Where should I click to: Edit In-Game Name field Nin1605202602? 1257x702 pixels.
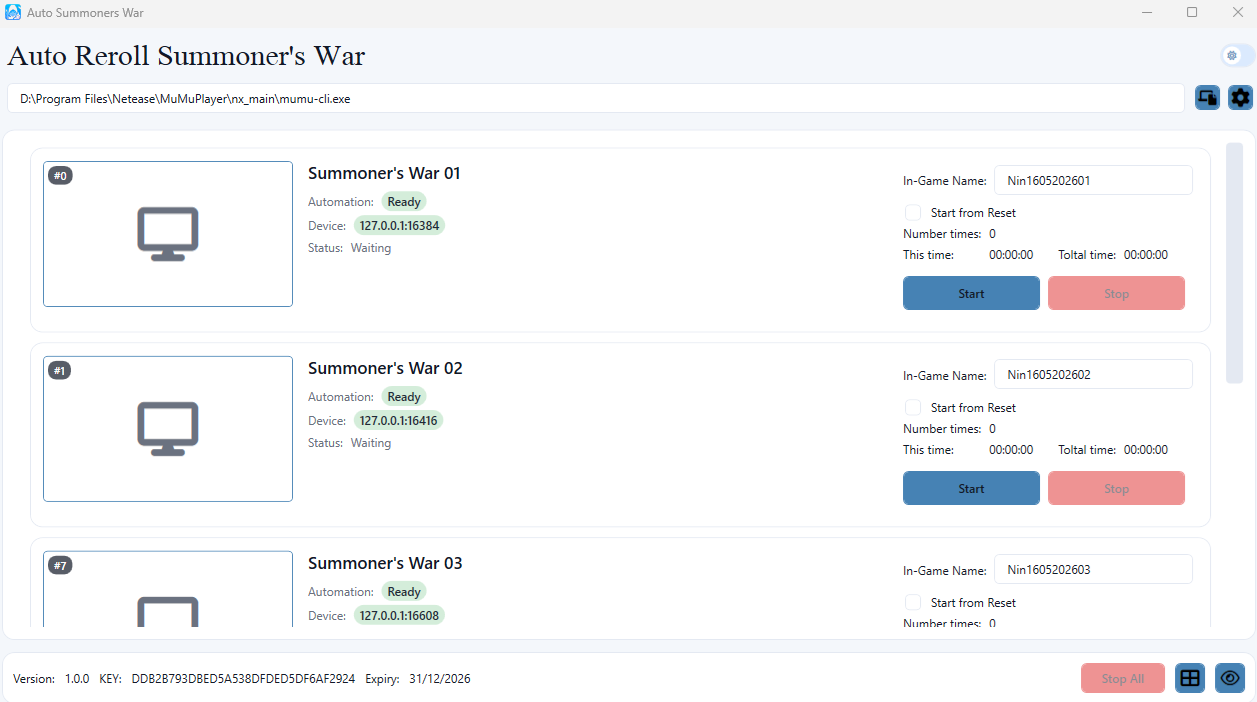point(1093,375)
